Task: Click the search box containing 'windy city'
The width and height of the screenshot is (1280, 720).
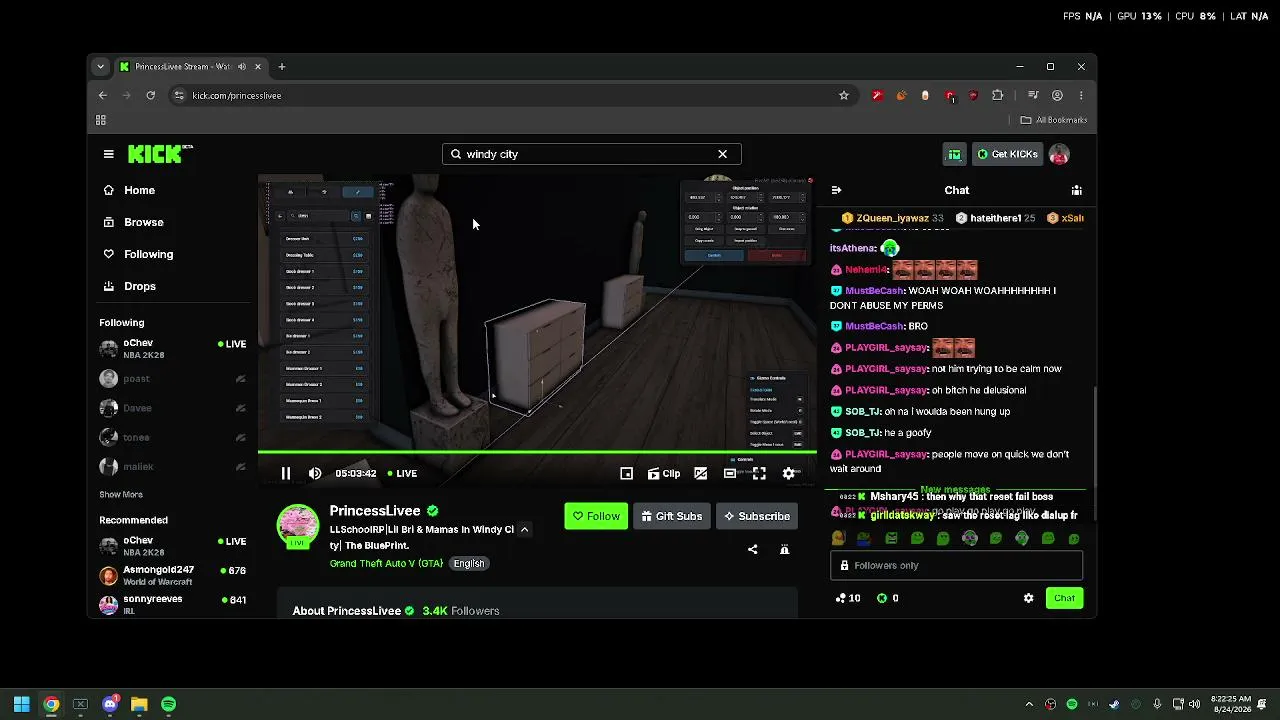Action: [x=591, y=154]
